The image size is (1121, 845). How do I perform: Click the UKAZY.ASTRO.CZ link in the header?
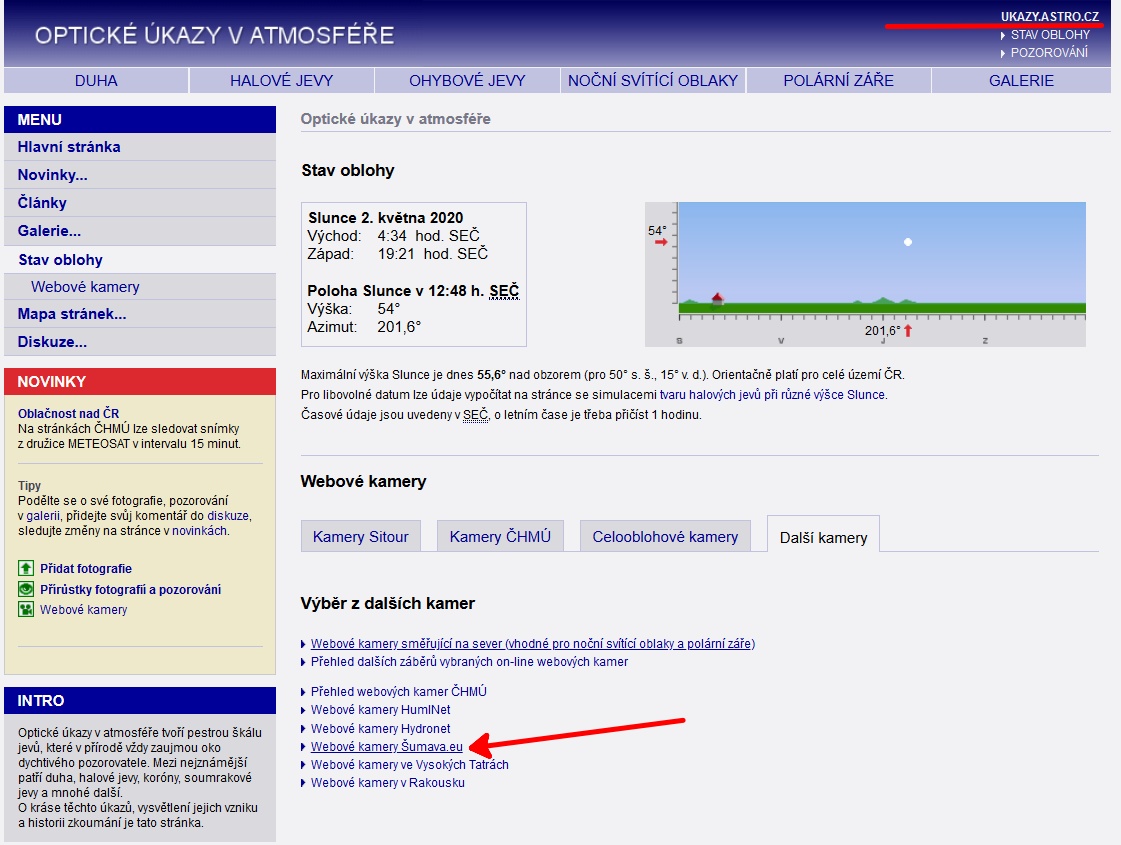1049,16
